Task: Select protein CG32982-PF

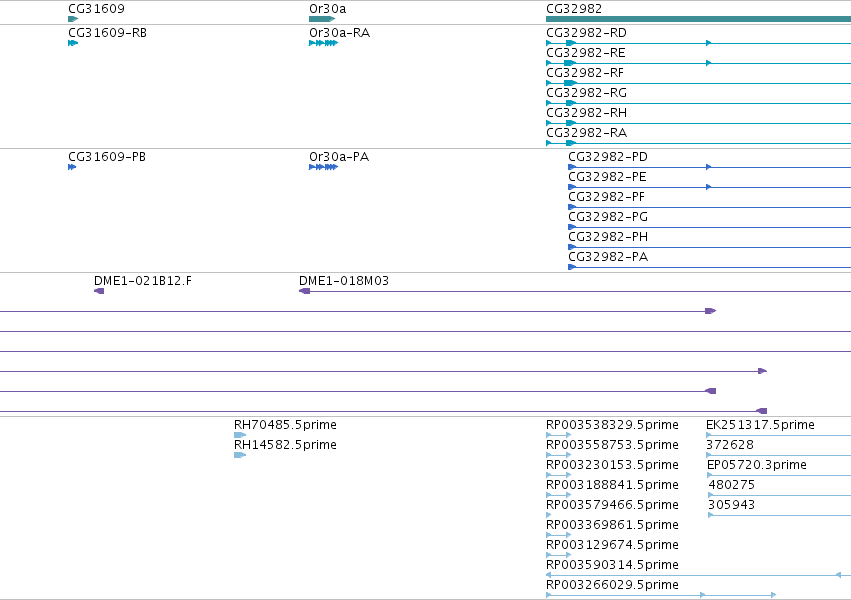Action: pyautogui.click(x=607, y=197)
